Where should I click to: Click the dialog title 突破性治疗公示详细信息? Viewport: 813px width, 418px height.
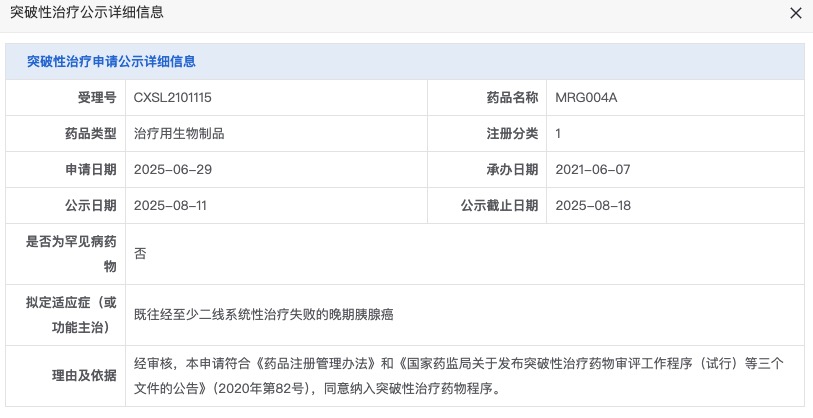point(87,12)
